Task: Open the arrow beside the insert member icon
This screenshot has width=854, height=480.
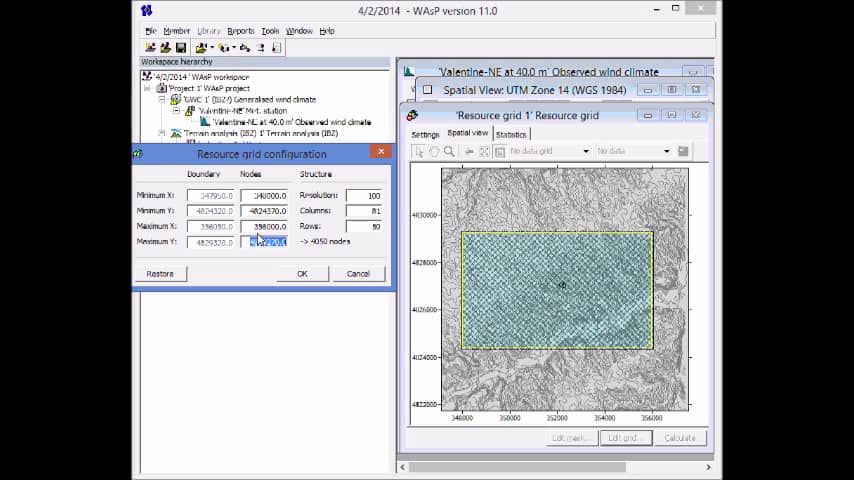Action: (234, 48)
